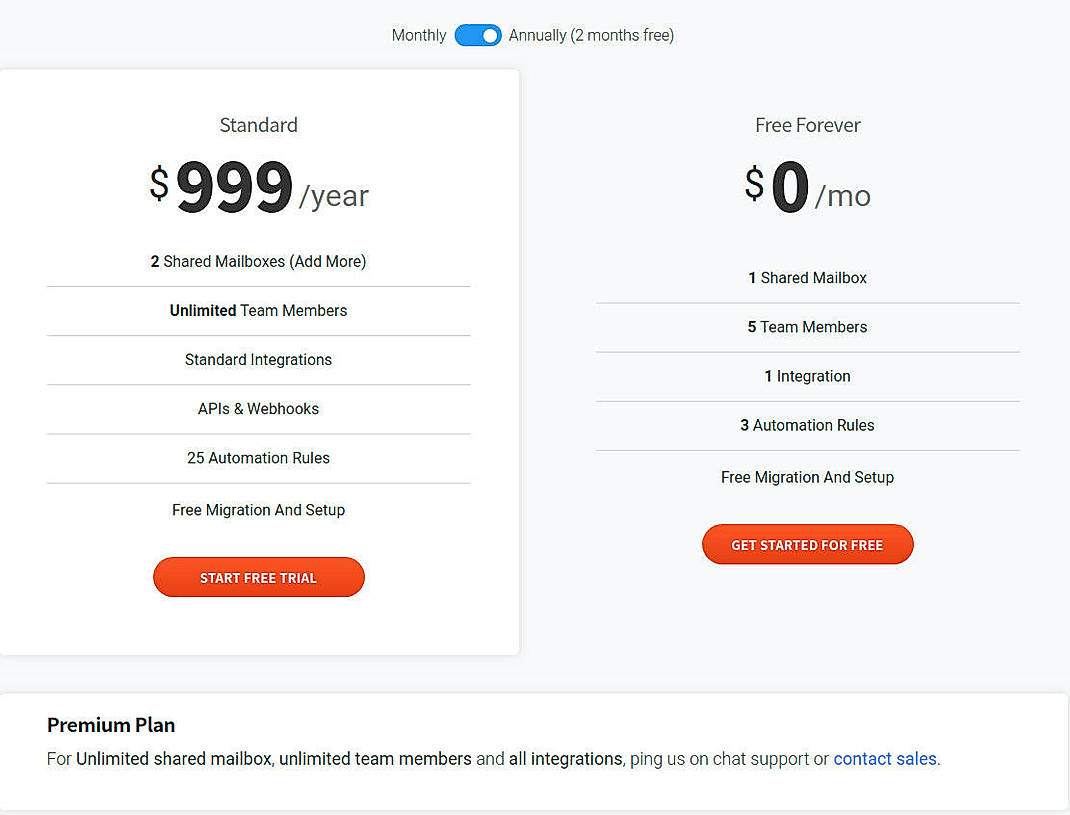Select Unlimited Team Members feature row

[258, 310]
